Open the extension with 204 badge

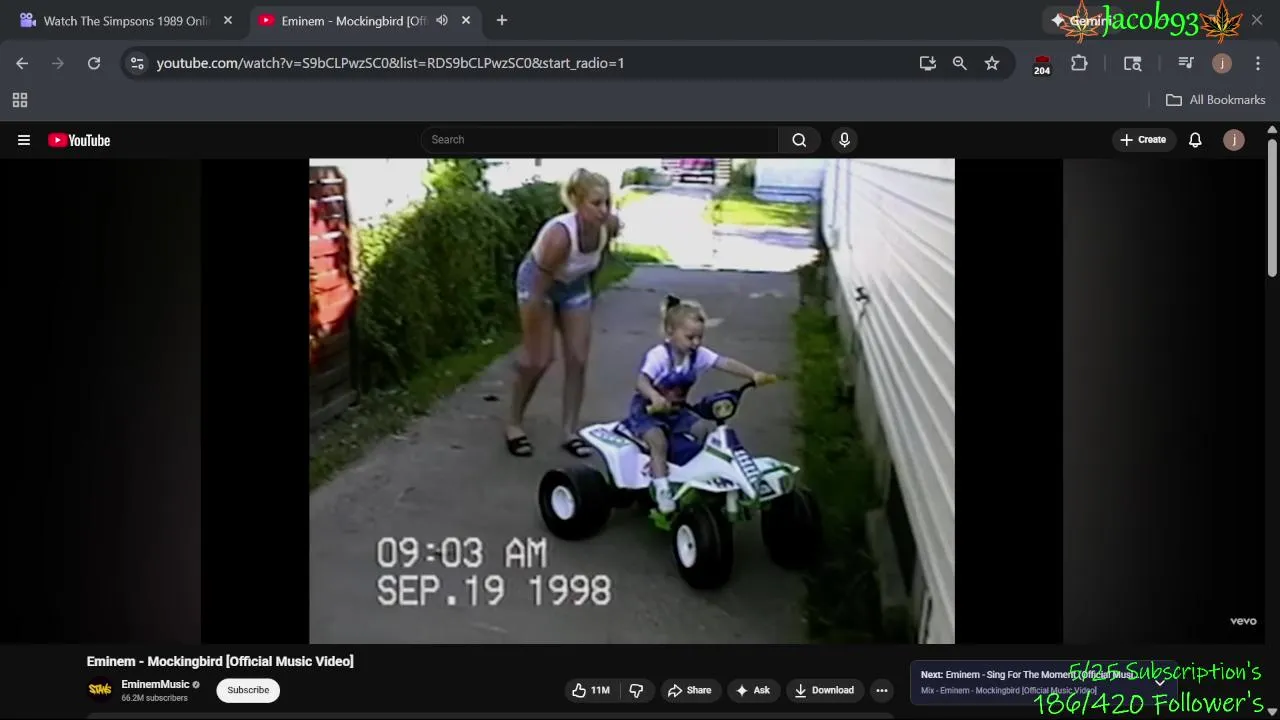coord(1042,64)
